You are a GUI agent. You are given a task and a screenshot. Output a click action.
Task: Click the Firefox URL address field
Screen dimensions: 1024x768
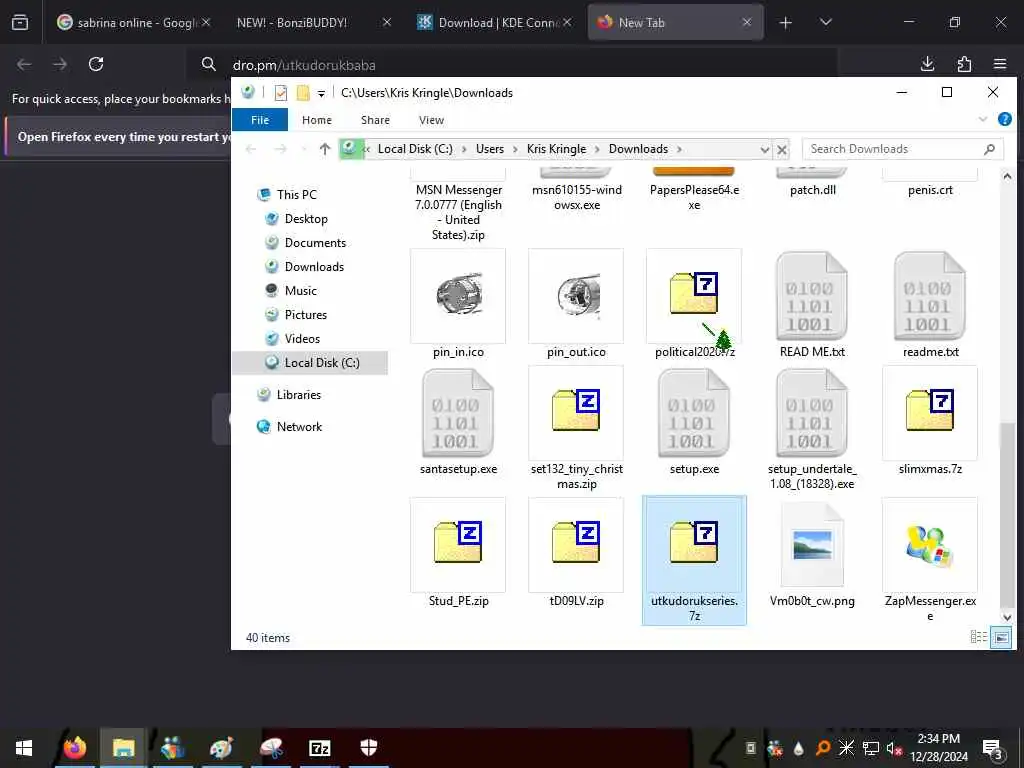coord(511,65)
